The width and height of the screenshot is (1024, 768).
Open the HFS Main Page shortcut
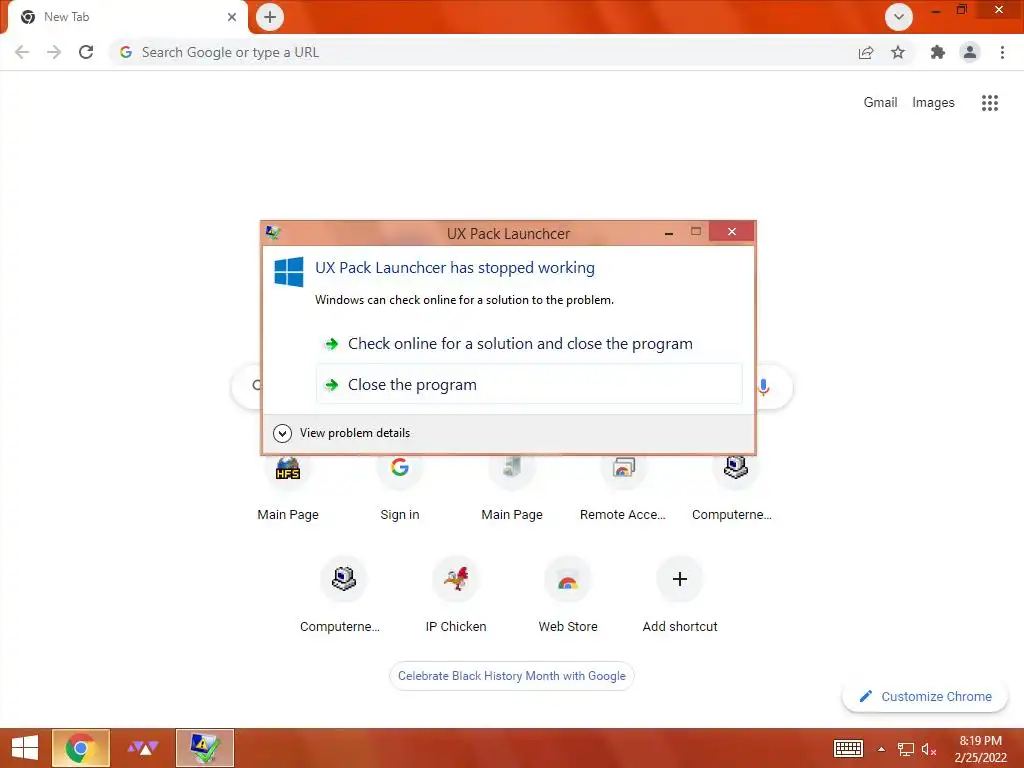click(x=288, y=487)
